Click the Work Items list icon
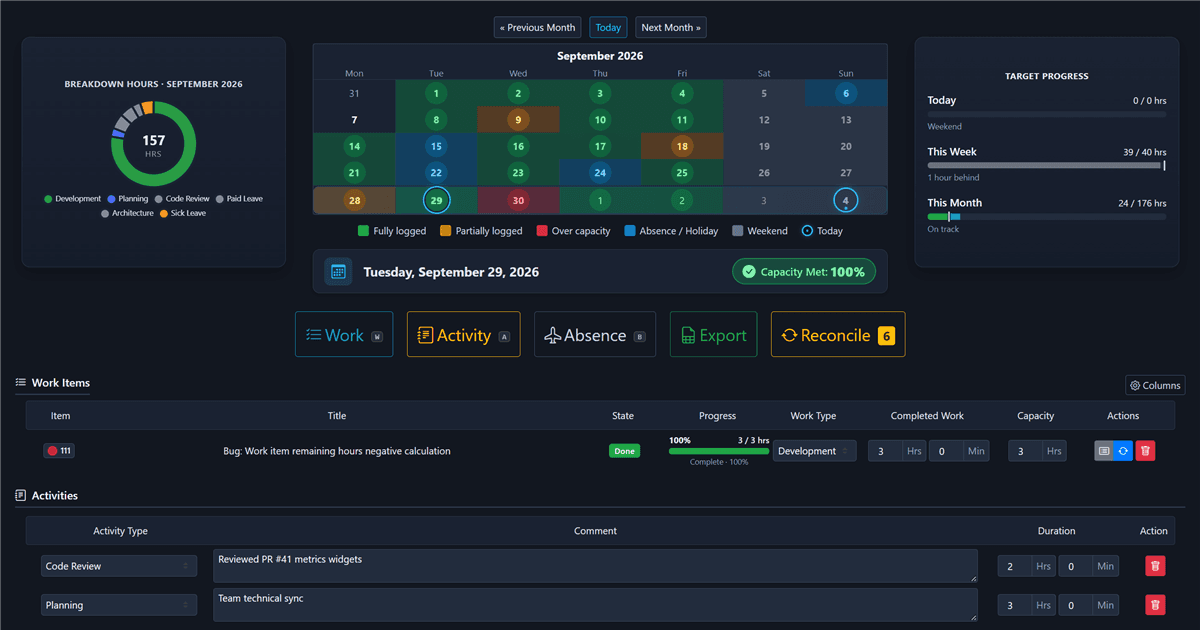1200x630 pixels. pyautogui.click(x=21, y=383)
